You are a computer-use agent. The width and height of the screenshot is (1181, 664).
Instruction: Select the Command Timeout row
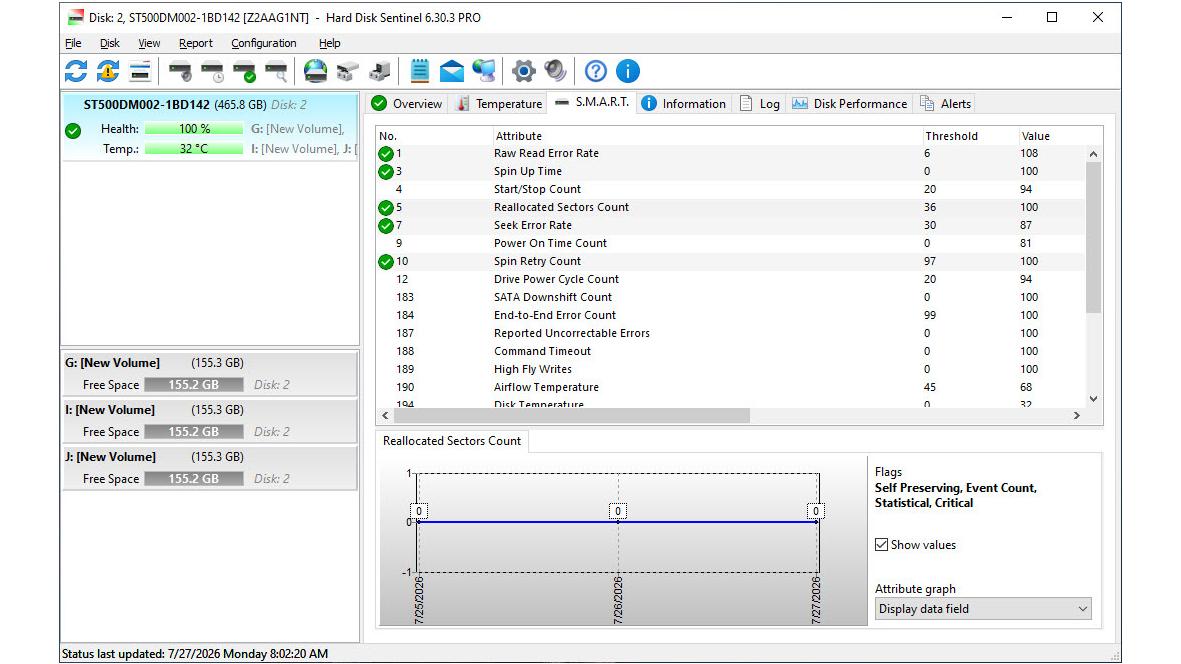click(731, 352)
